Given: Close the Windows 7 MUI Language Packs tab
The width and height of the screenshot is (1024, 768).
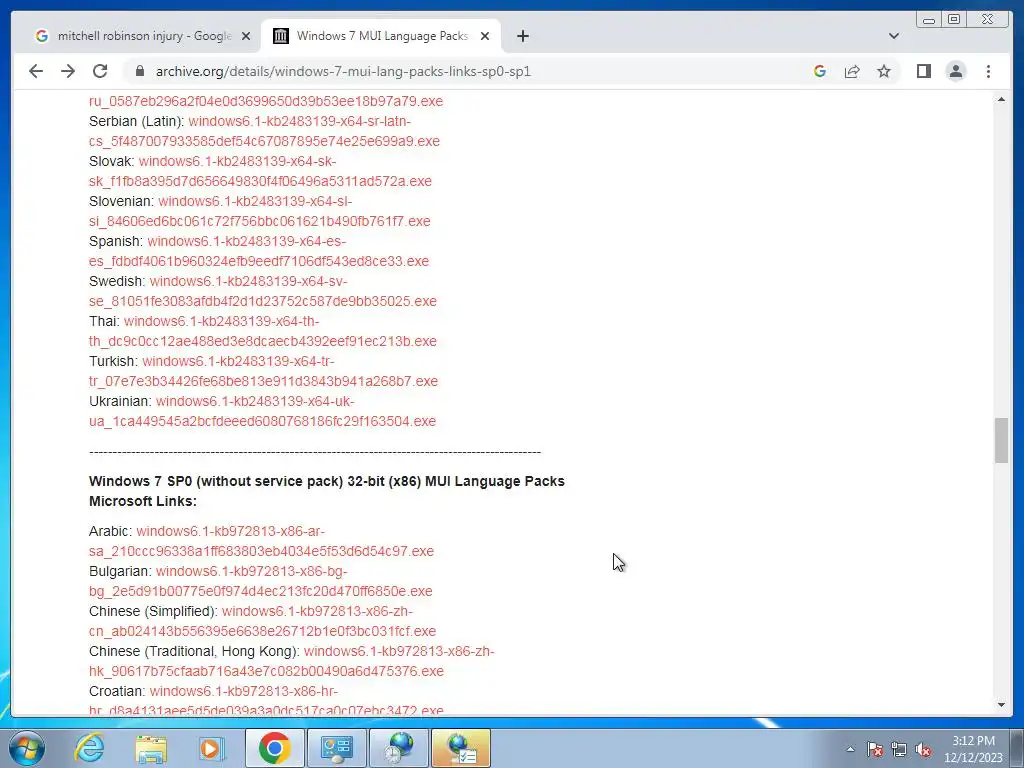Looking at the screenshot, I should pyautogui.click(x=485, y=36).
